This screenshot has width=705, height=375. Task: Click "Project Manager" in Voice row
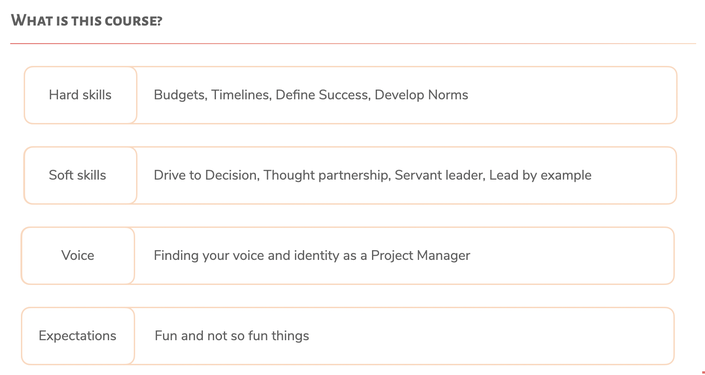pos(420,255)
